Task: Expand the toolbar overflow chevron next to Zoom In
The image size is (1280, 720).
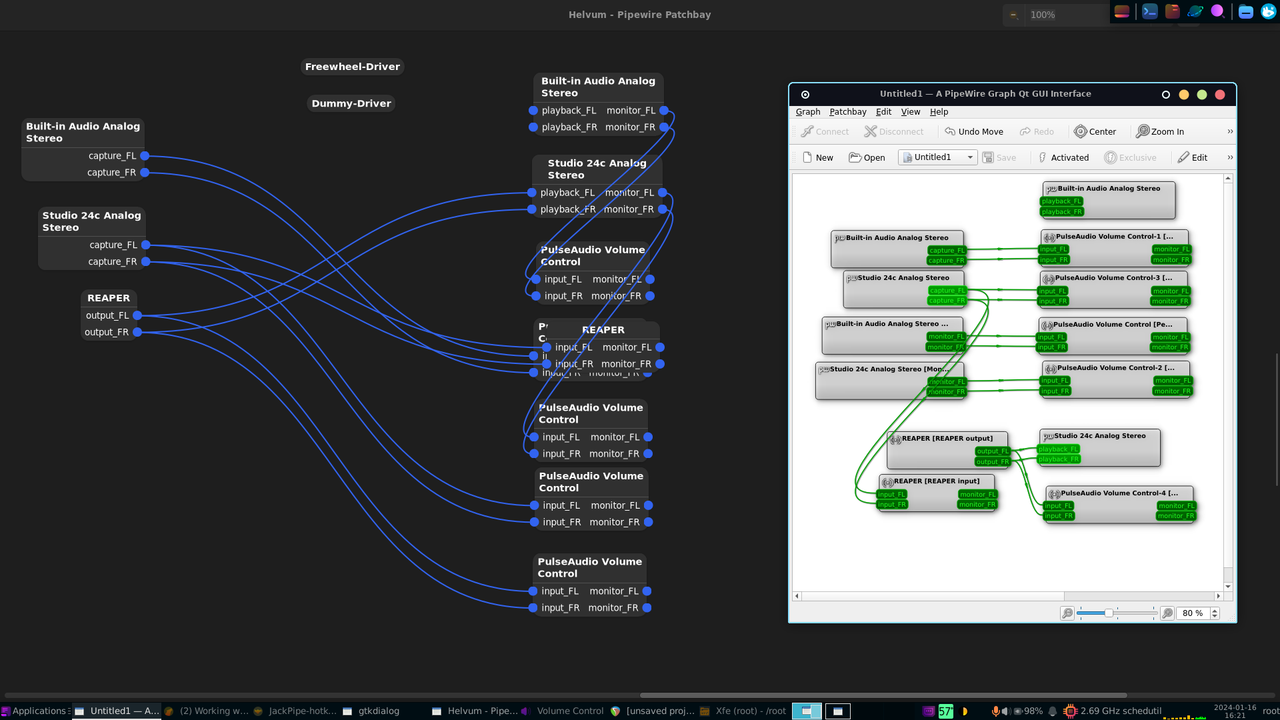Action: pyautogui.click(x=1229, y=131)
